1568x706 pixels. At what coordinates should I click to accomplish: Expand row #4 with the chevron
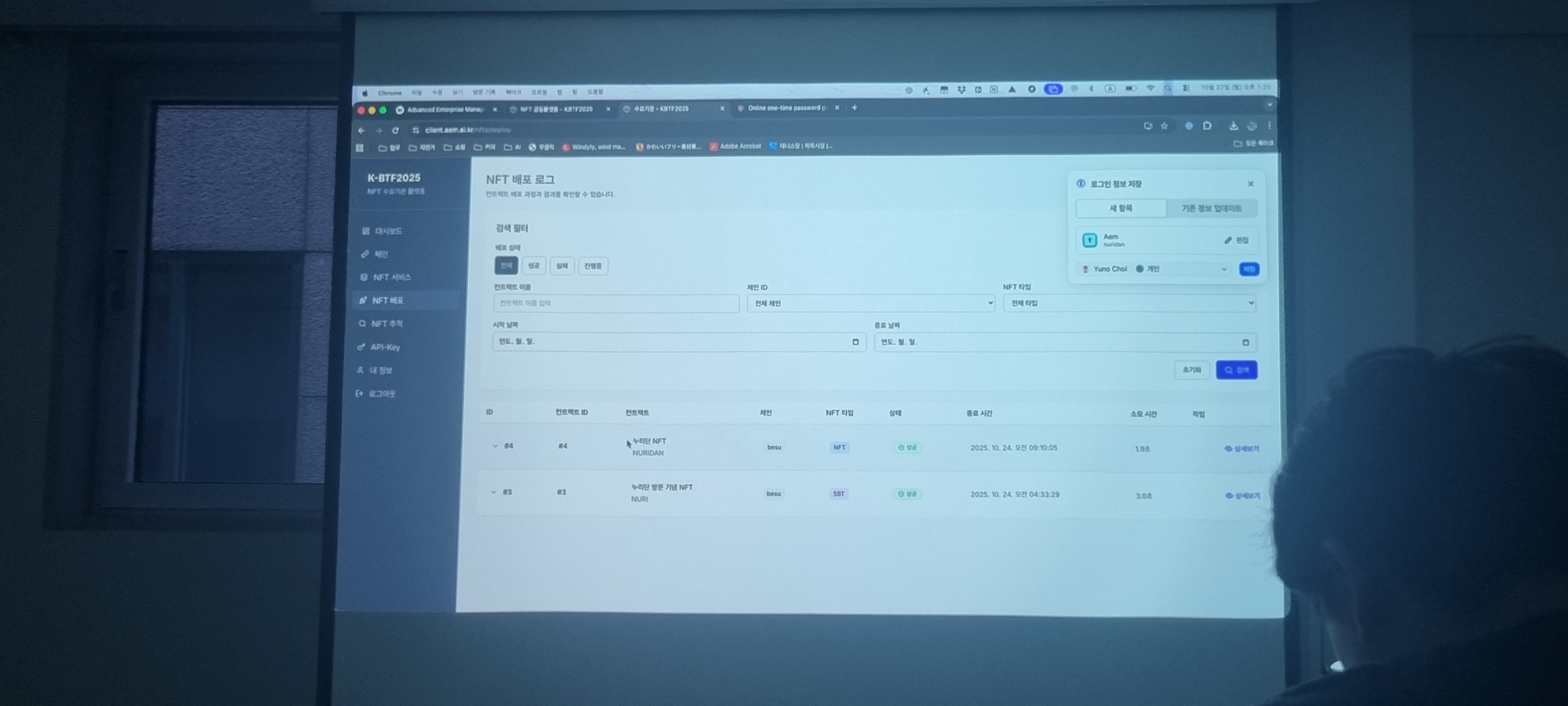[x=495, y=446]
